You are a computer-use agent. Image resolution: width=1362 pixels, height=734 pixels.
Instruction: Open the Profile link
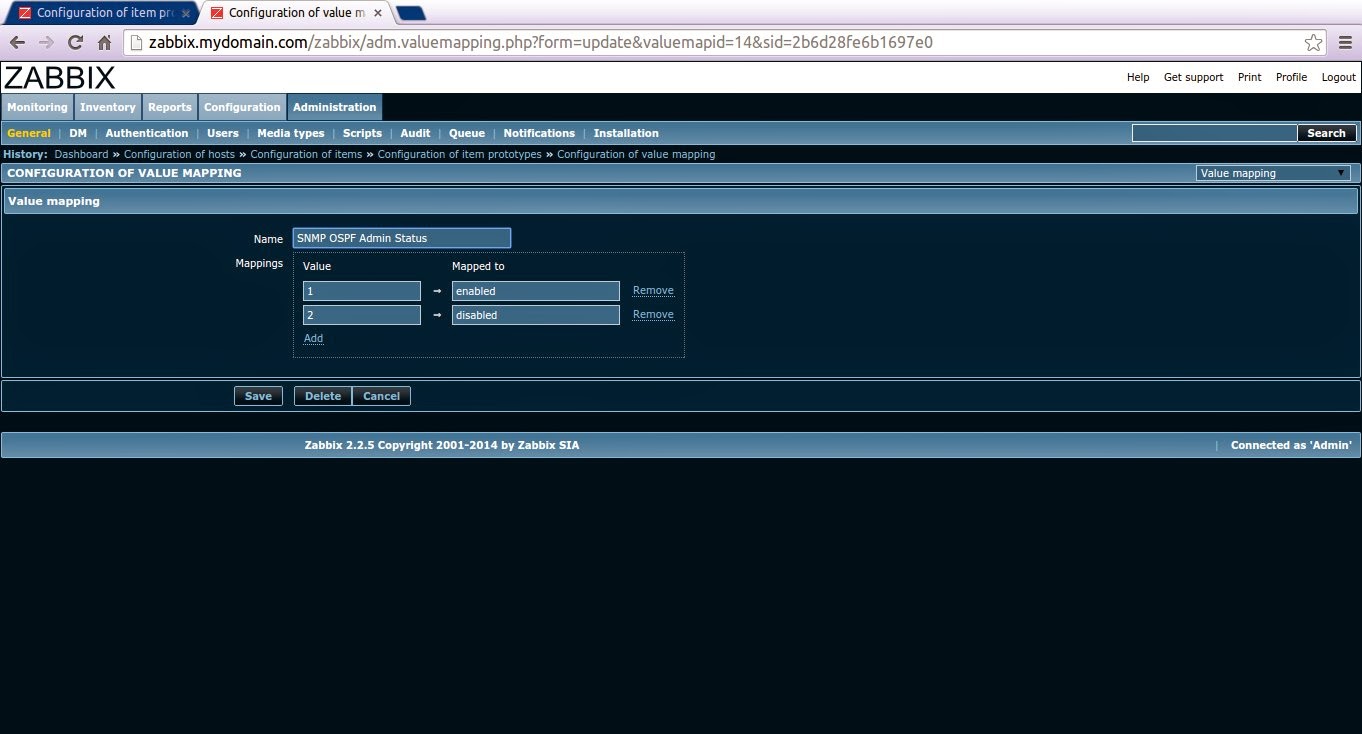click(1291, 77)
